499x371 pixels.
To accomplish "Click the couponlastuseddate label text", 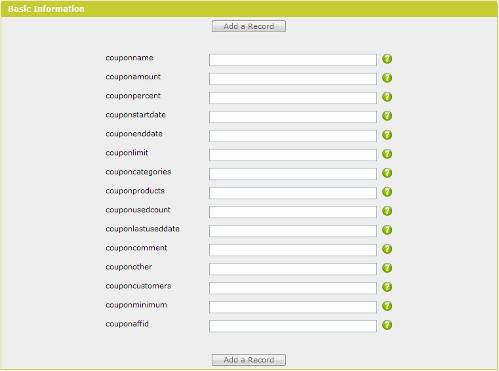I will [142, 229].
